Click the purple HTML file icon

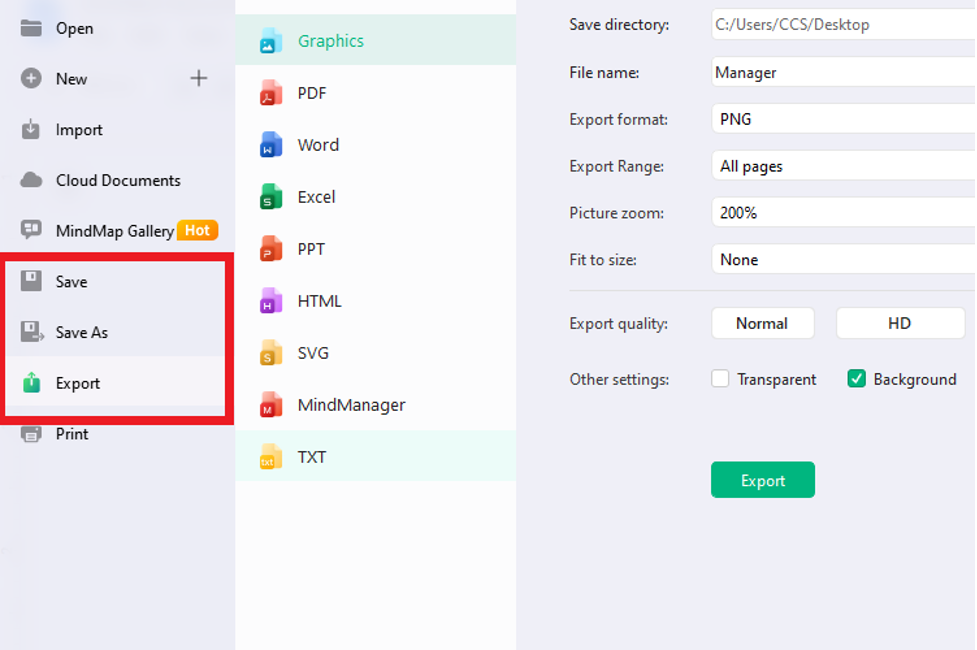[270, 300]
